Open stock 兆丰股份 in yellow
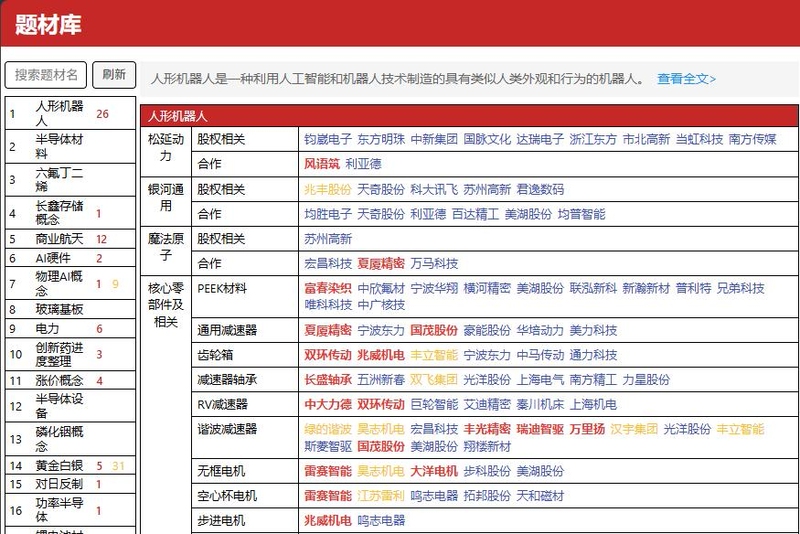The image size is (800, 534). point(328,189)
